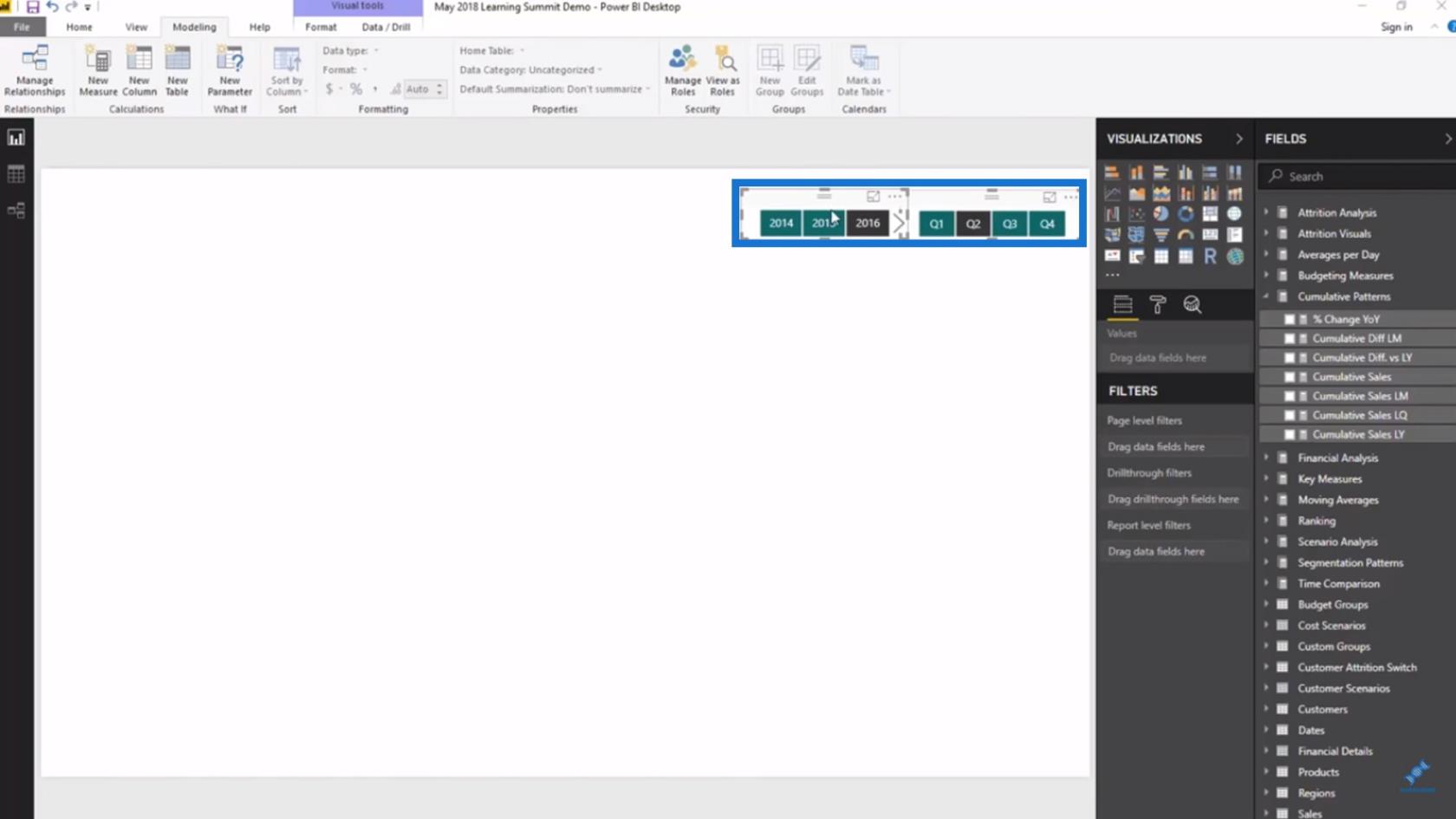Select the funnel chart visualization
Screen dimensions: 1456x819
(x=1161, y=234)
